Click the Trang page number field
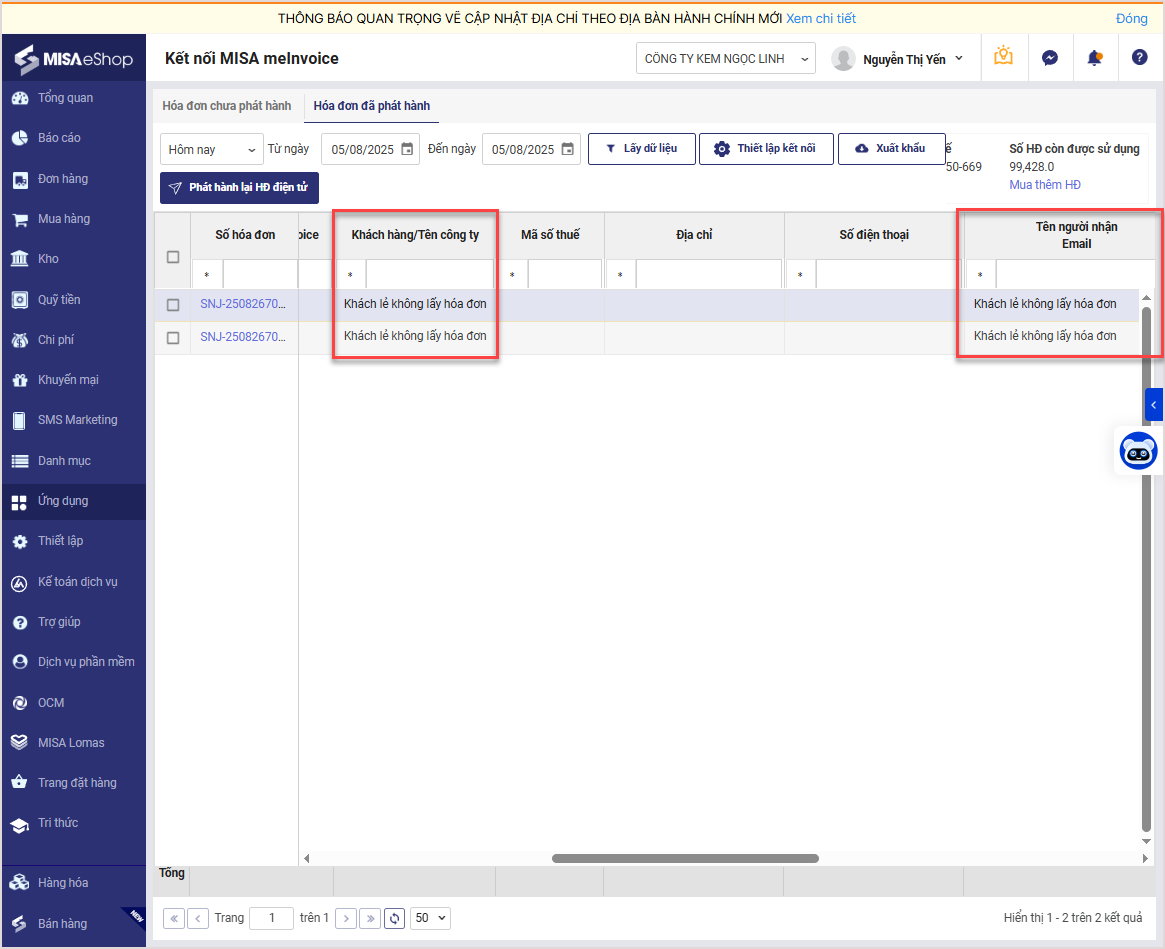Image resolution: width=1165 pixels, height=949 pixels. pos(272,919)
